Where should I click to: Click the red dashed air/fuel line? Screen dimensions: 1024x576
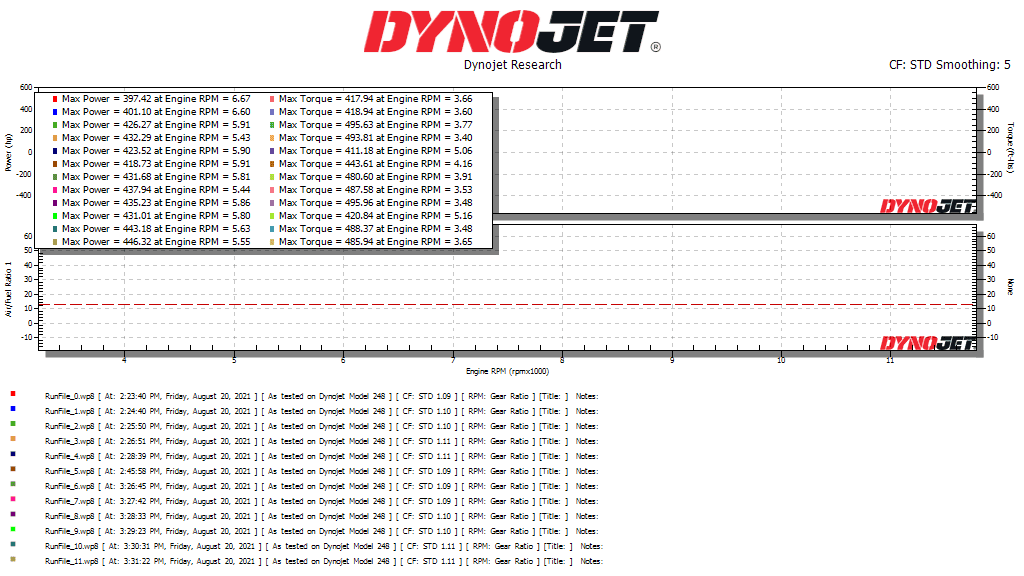point(507,304)
